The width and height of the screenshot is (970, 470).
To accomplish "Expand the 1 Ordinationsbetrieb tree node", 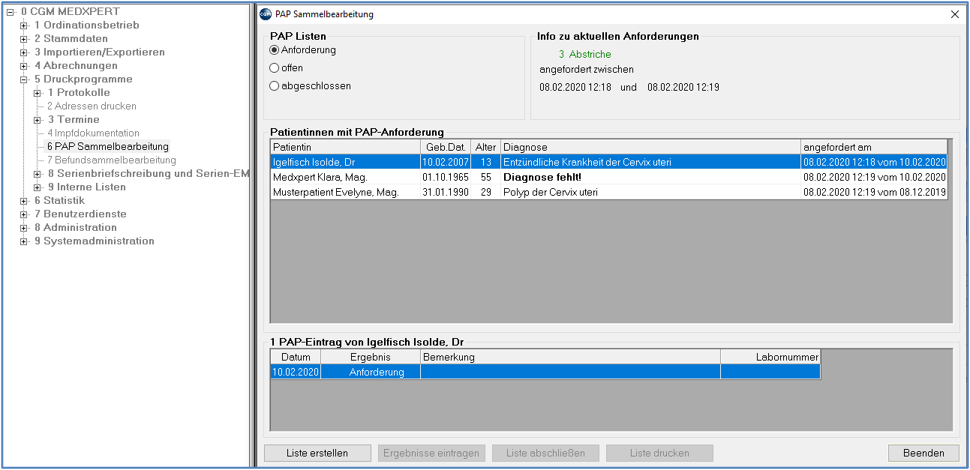I will pos(24,25).
